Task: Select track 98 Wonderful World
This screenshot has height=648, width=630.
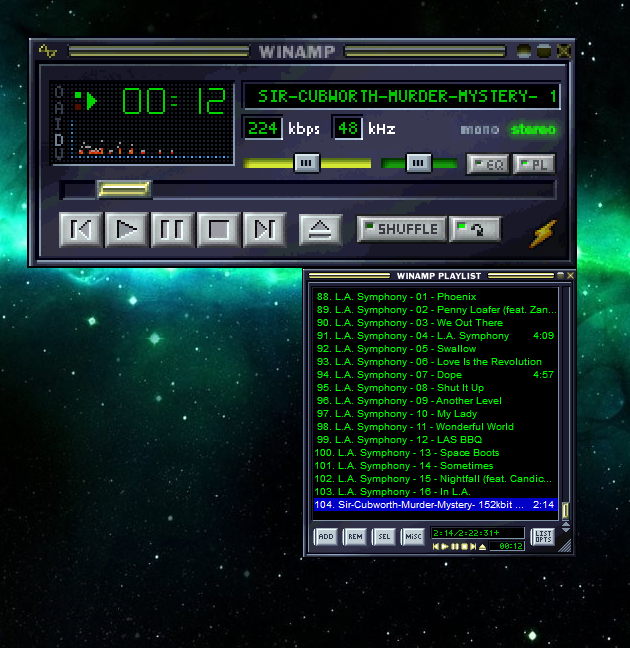Action: (x=436, y=427)
